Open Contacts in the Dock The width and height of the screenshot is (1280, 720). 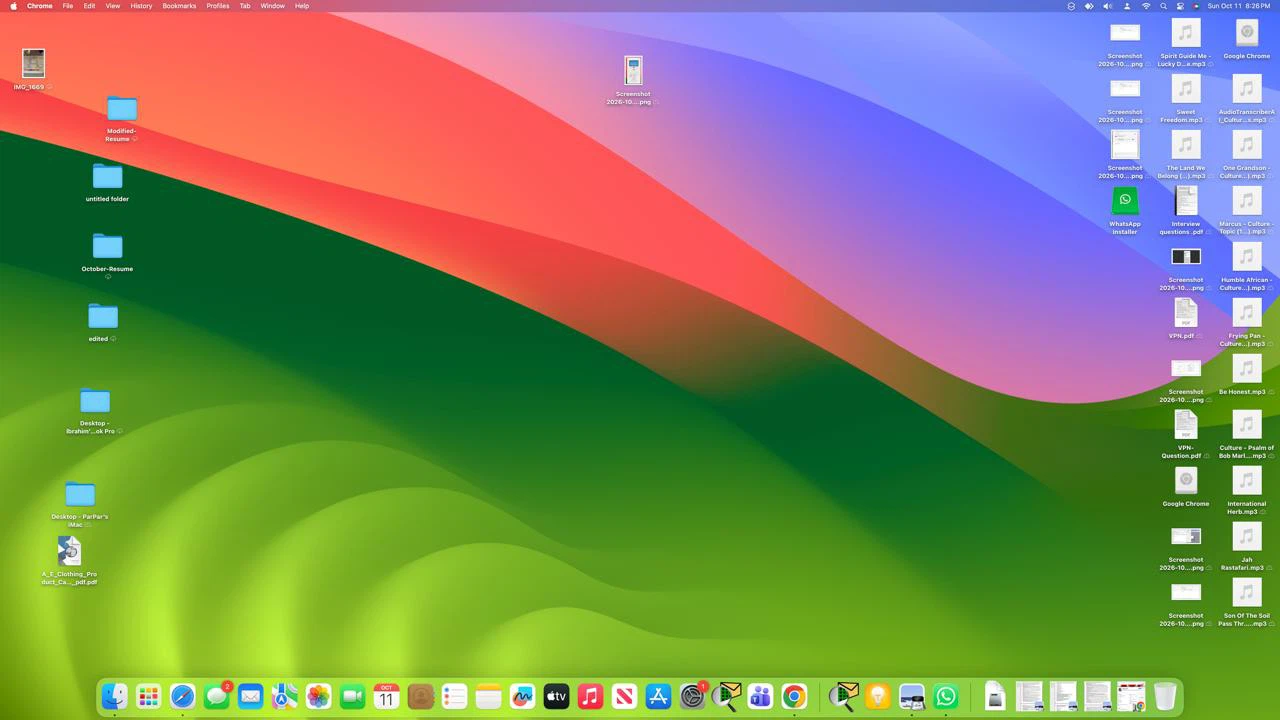pos(421,696)
